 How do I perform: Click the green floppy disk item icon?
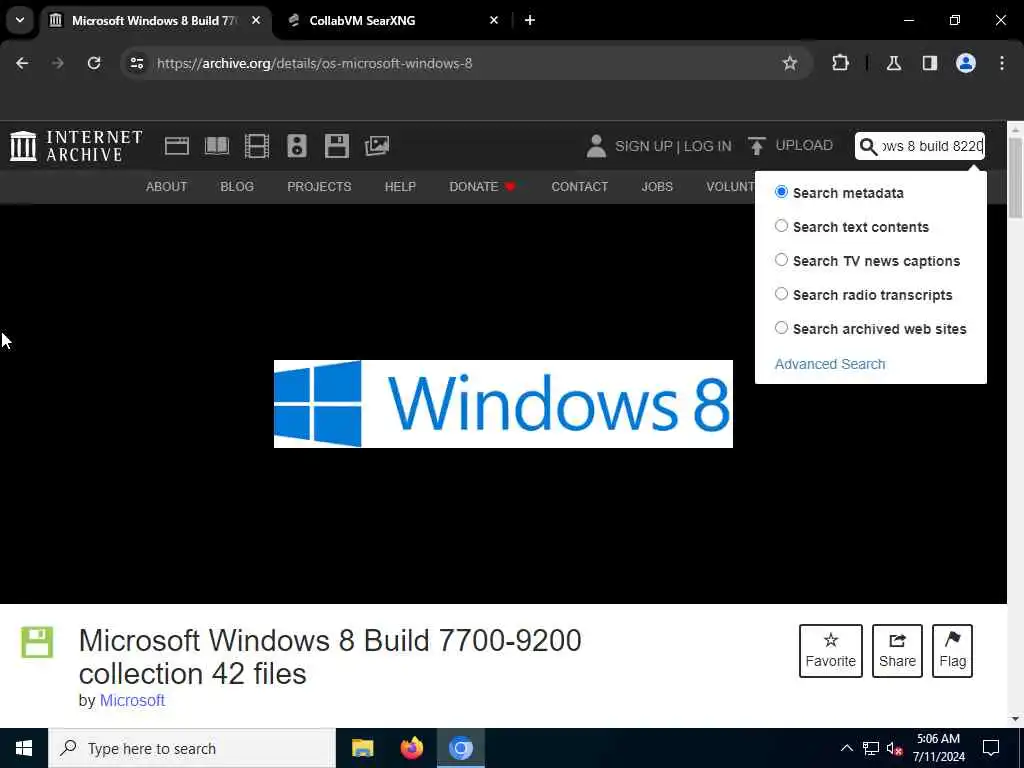[x=37, y=642]
